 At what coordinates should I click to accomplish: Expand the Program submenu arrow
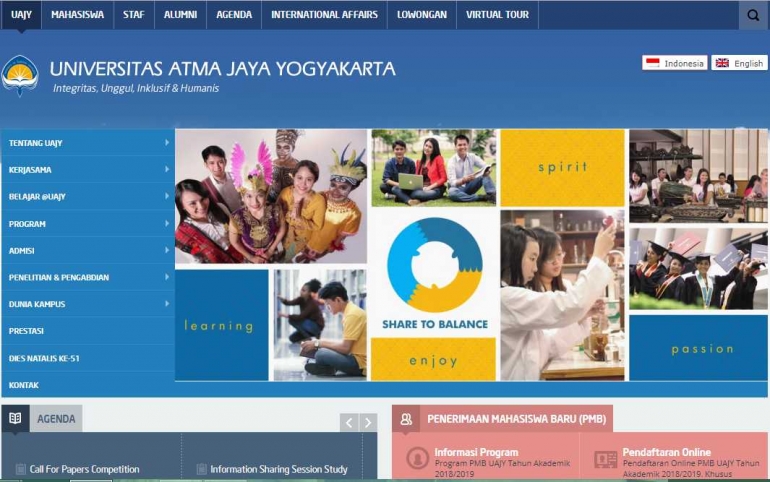[x=167, y=223]
